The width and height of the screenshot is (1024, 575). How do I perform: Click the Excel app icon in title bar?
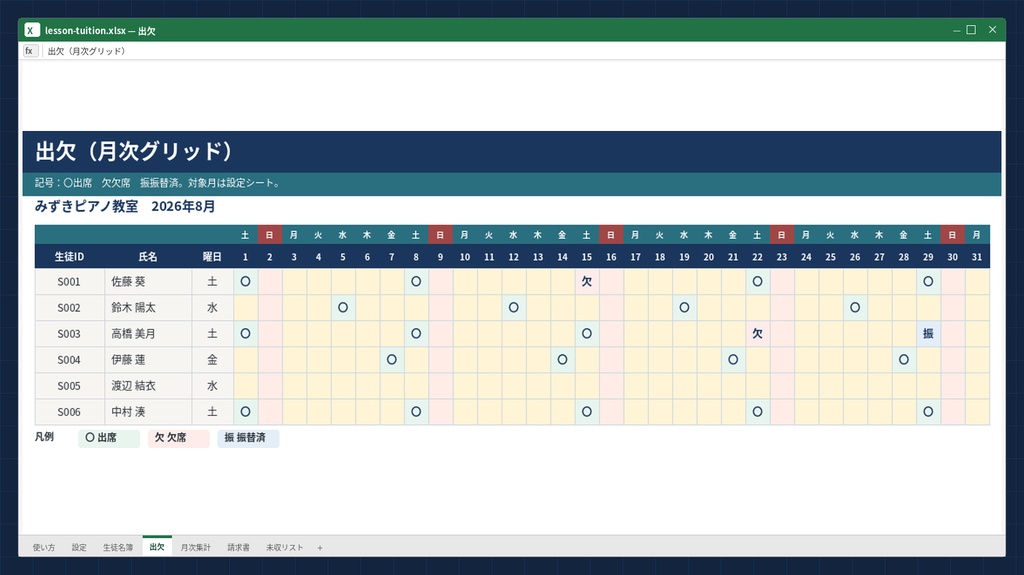pos(32,30)
